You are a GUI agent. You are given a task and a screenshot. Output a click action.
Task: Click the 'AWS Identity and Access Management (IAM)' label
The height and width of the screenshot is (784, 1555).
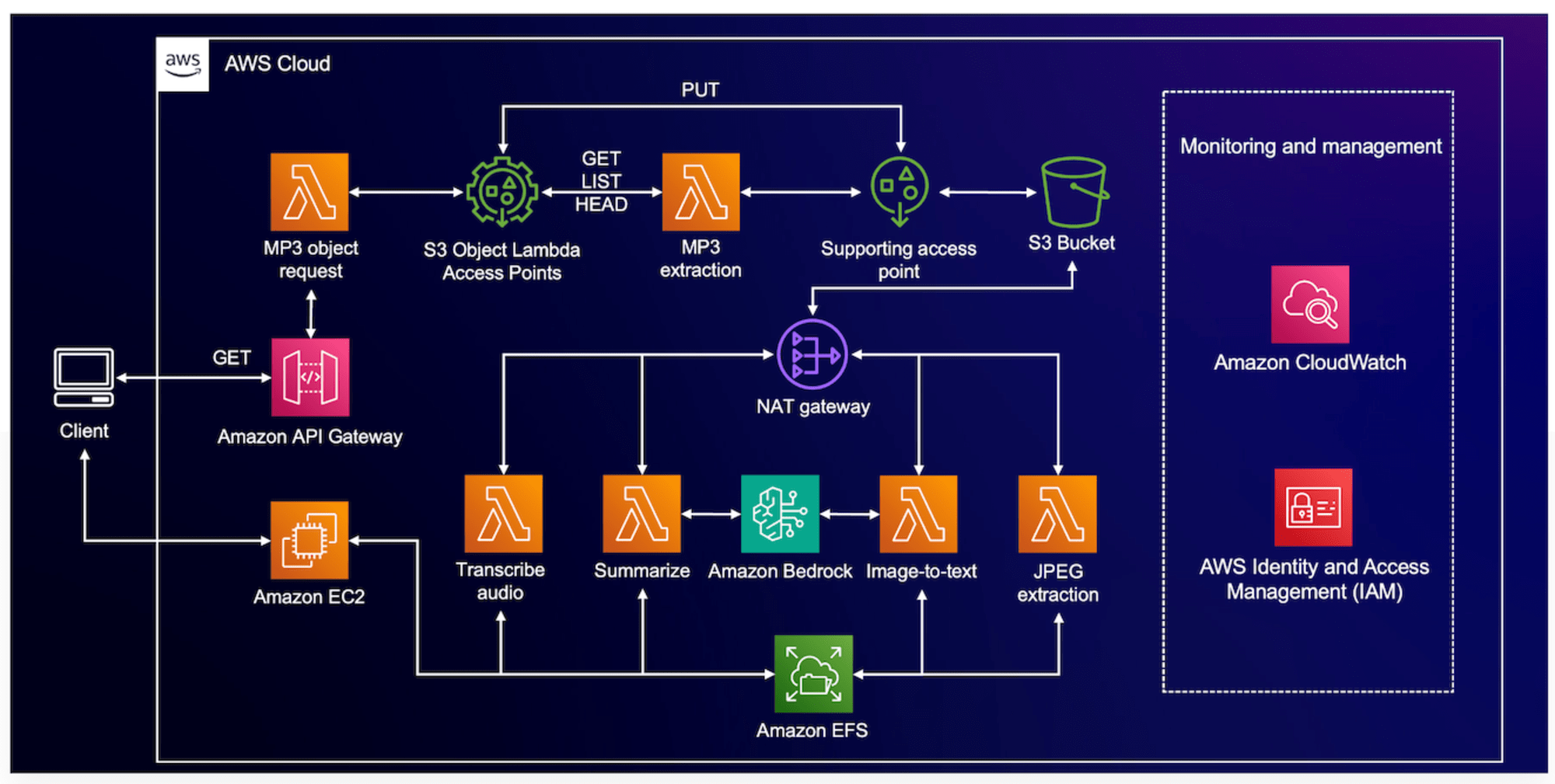point(1314,579)
